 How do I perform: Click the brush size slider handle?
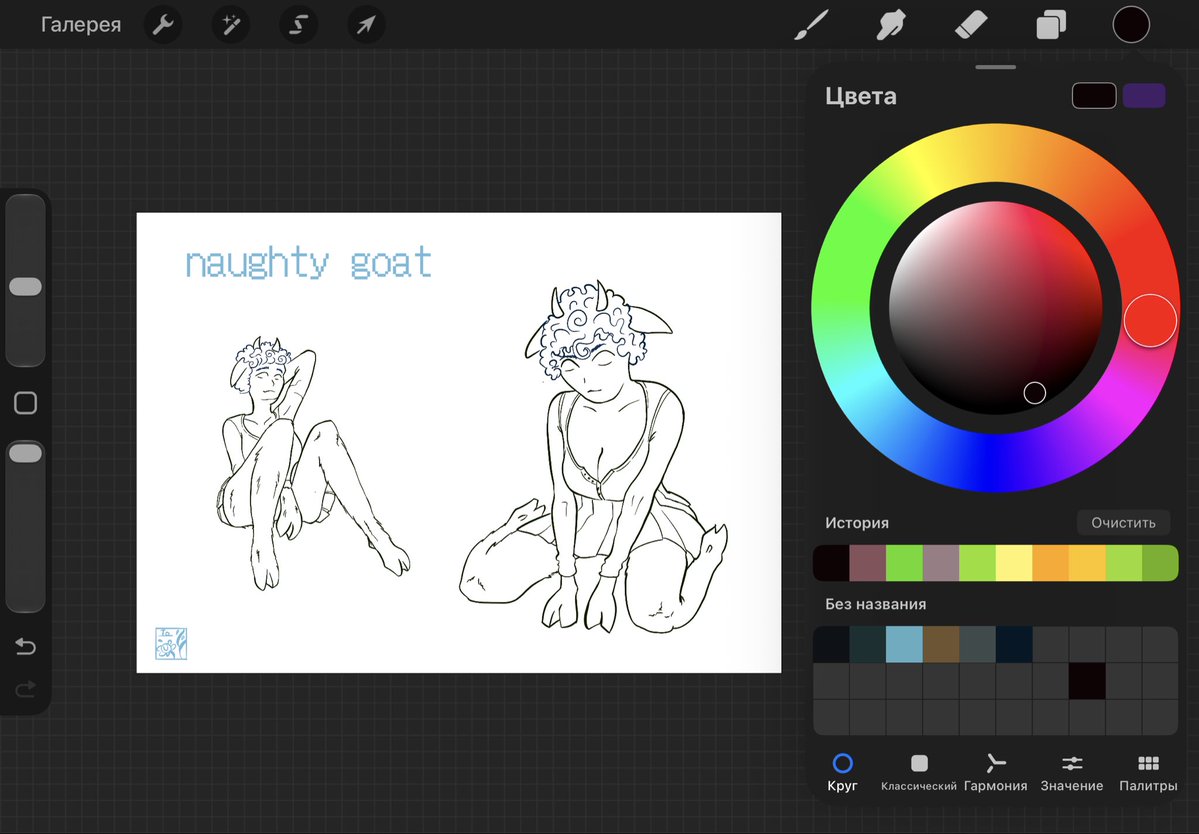point(25,287)
